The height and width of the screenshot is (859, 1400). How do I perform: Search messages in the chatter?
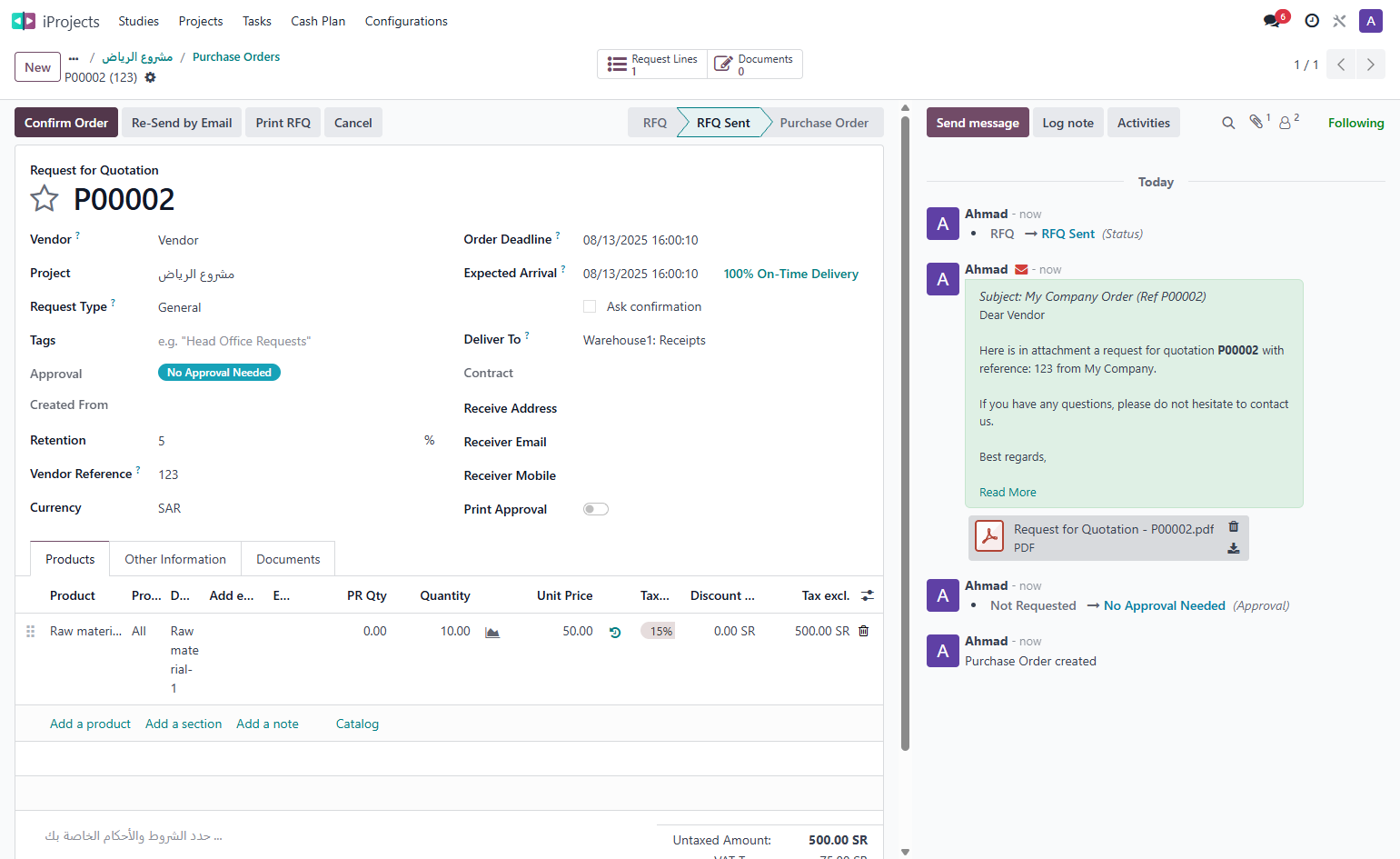coord(1228,123)
